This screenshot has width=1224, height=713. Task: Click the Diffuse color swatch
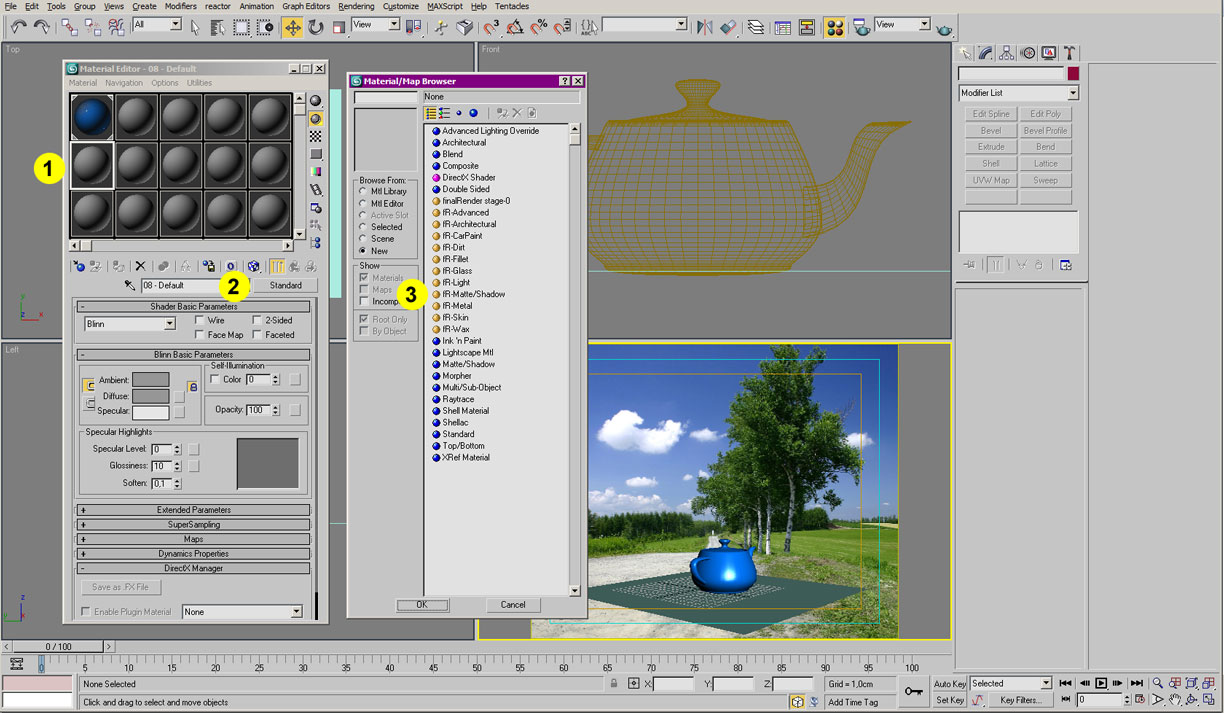pyautogui.click(x=151, y=397)
